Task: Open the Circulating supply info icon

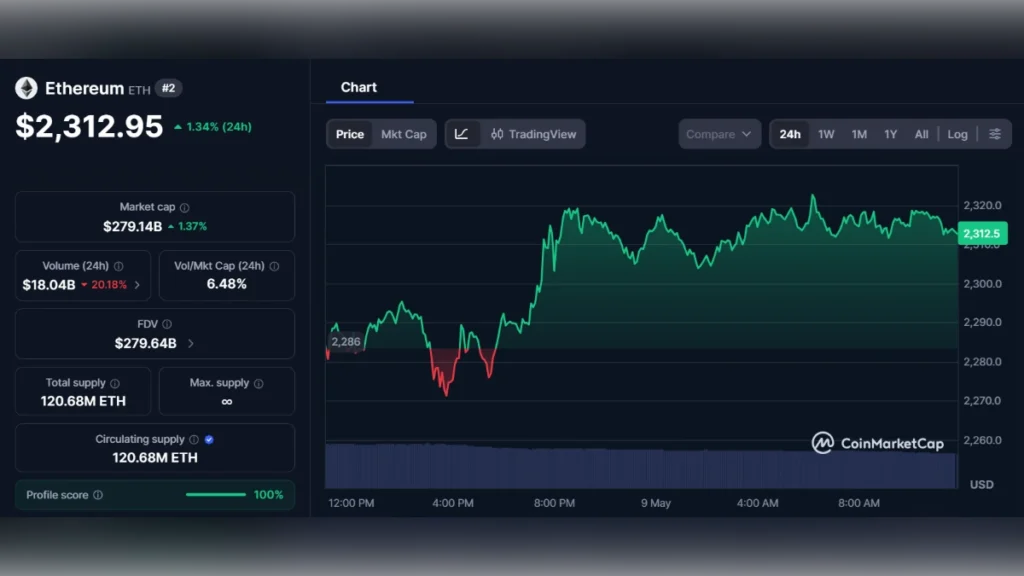Action: [194, 440]
